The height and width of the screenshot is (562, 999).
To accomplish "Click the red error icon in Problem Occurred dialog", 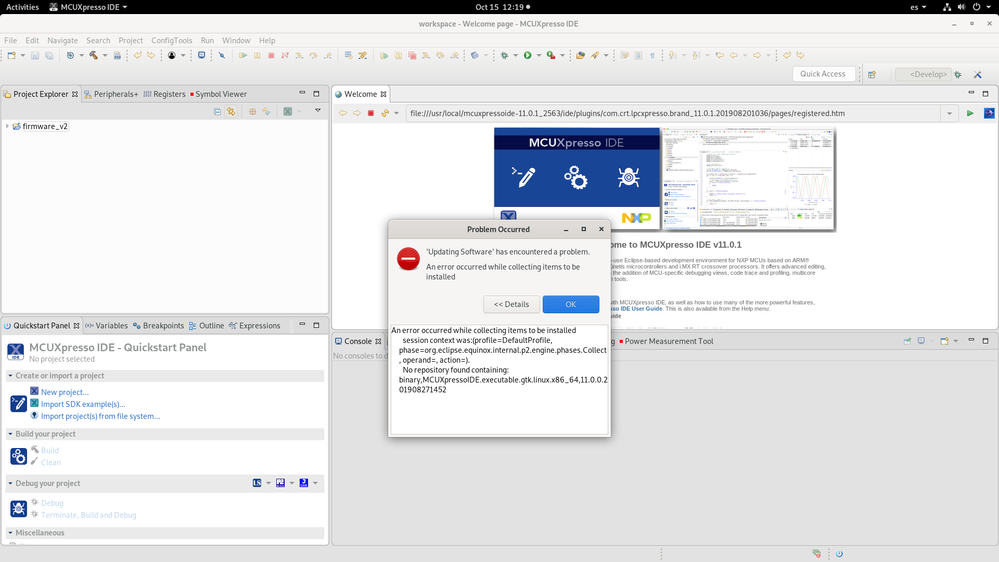I will 408,259.
